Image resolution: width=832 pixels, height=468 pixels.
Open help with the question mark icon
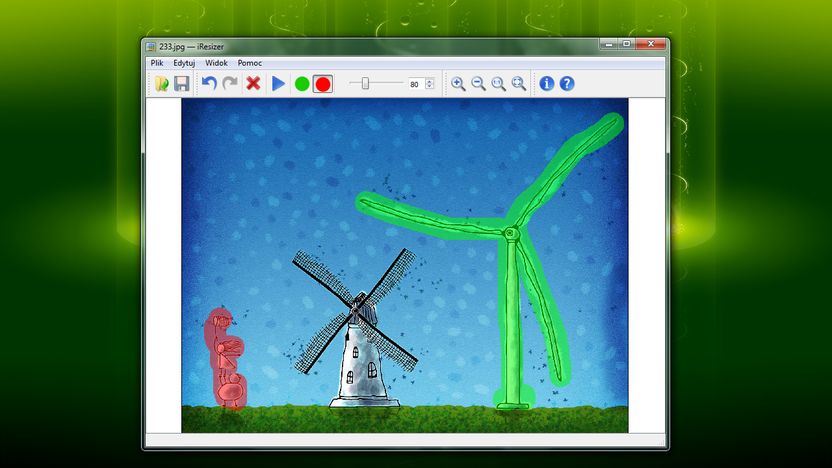coord(567,84)
